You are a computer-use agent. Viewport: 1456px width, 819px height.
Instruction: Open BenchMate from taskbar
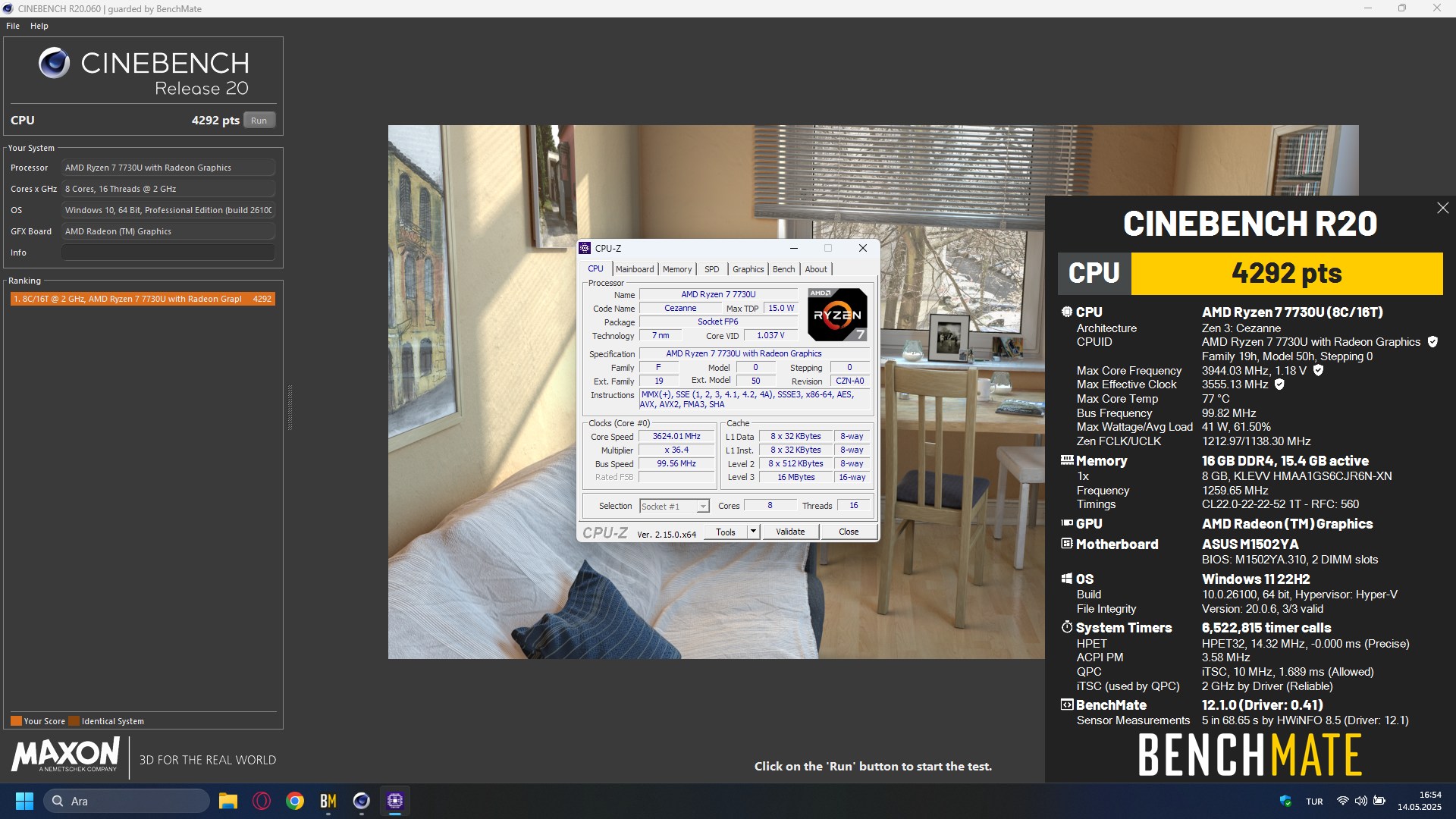328,801
